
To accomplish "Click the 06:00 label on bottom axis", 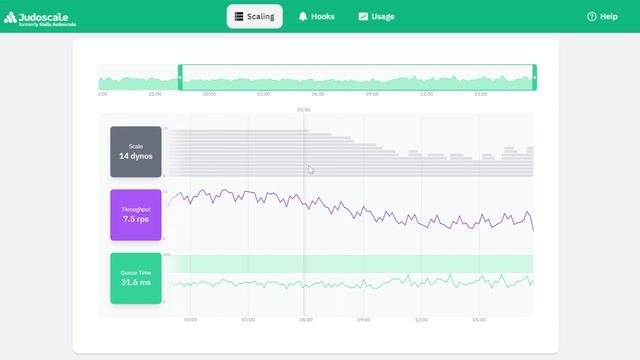I will click(x=306, y=320).
